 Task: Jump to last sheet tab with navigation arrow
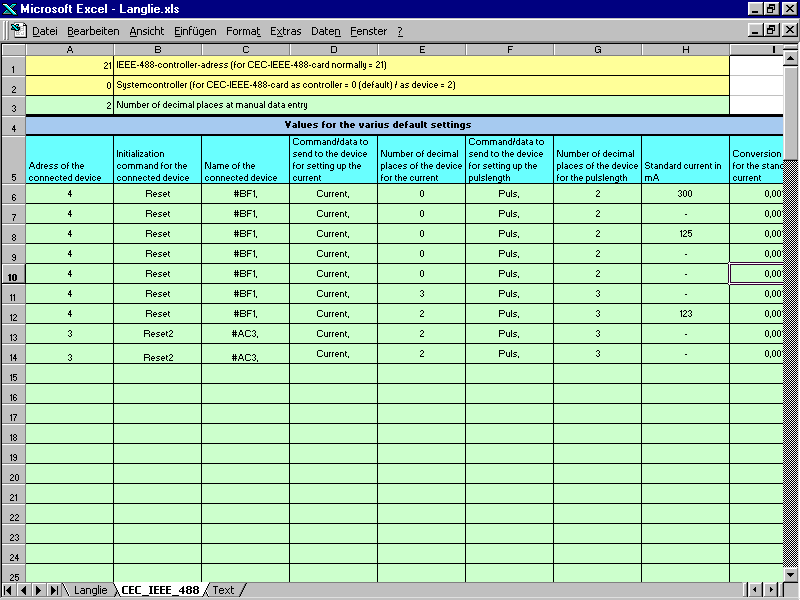click(54, 590)
